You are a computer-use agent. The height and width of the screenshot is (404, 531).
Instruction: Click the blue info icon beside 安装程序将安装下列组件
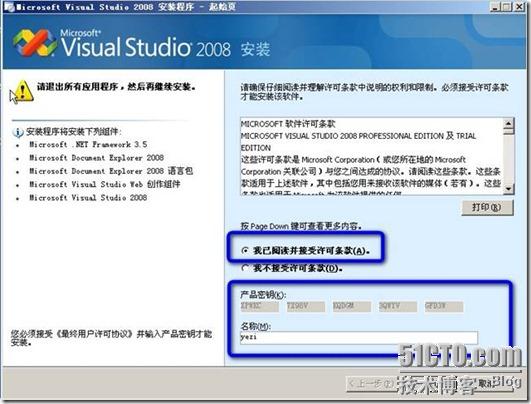coord(18,132)
